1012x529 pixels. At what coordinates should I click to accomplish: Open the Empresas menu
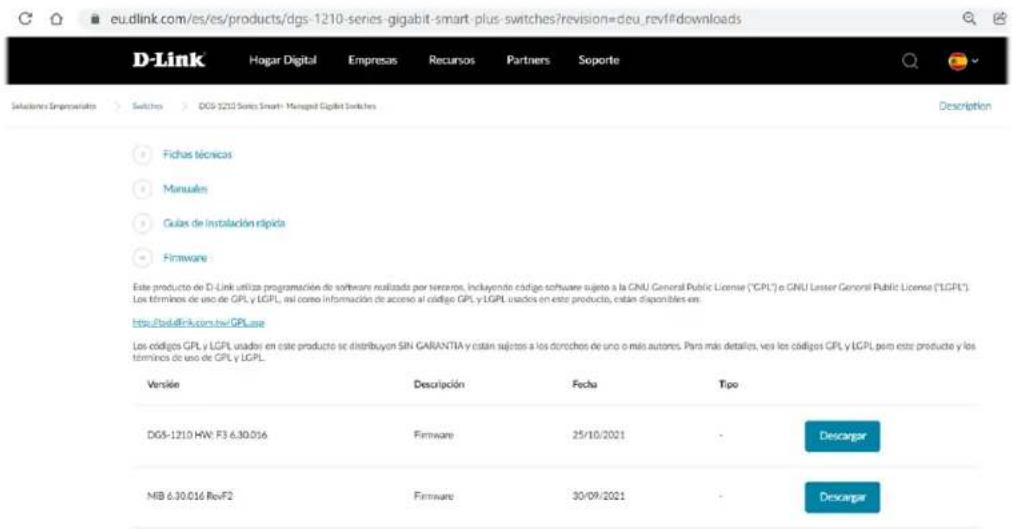coord(372,60)
